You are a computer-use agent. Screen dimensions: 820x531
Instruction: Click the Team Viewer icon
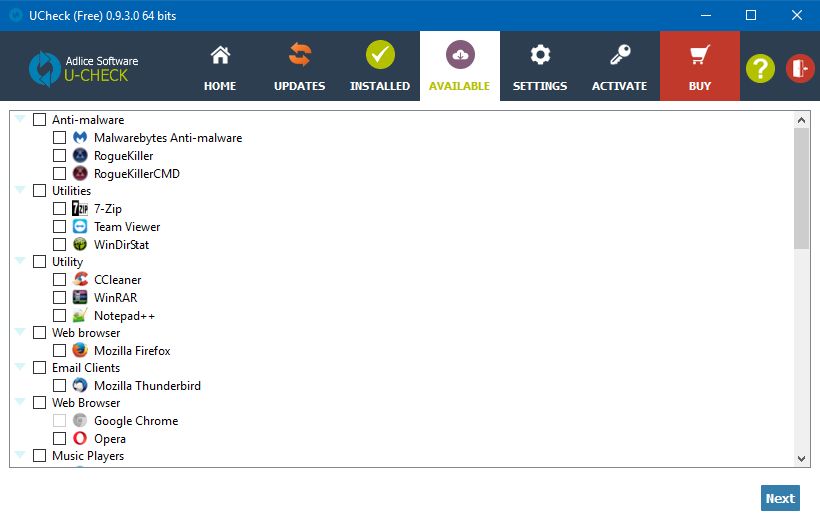coord(80,227)
